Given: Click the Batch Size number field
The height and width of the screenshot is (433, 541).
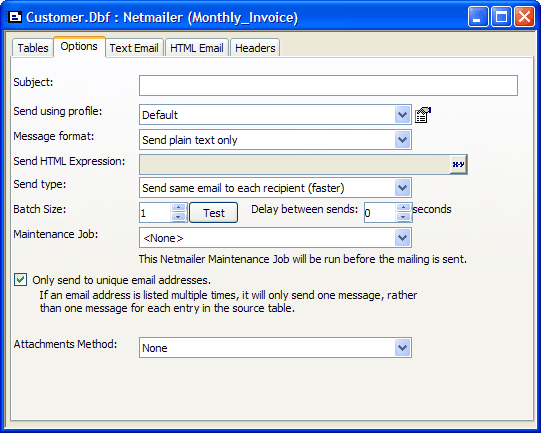Looking at the screenshot, I should [x=155, y=213].
